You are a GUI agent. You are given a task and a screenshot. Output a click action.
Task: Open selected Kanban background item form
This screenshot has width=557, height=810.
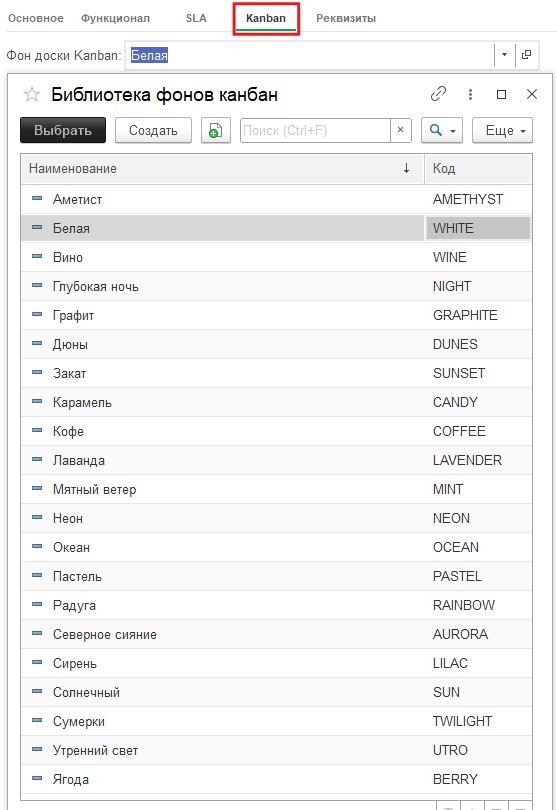(x=527, y=55)
